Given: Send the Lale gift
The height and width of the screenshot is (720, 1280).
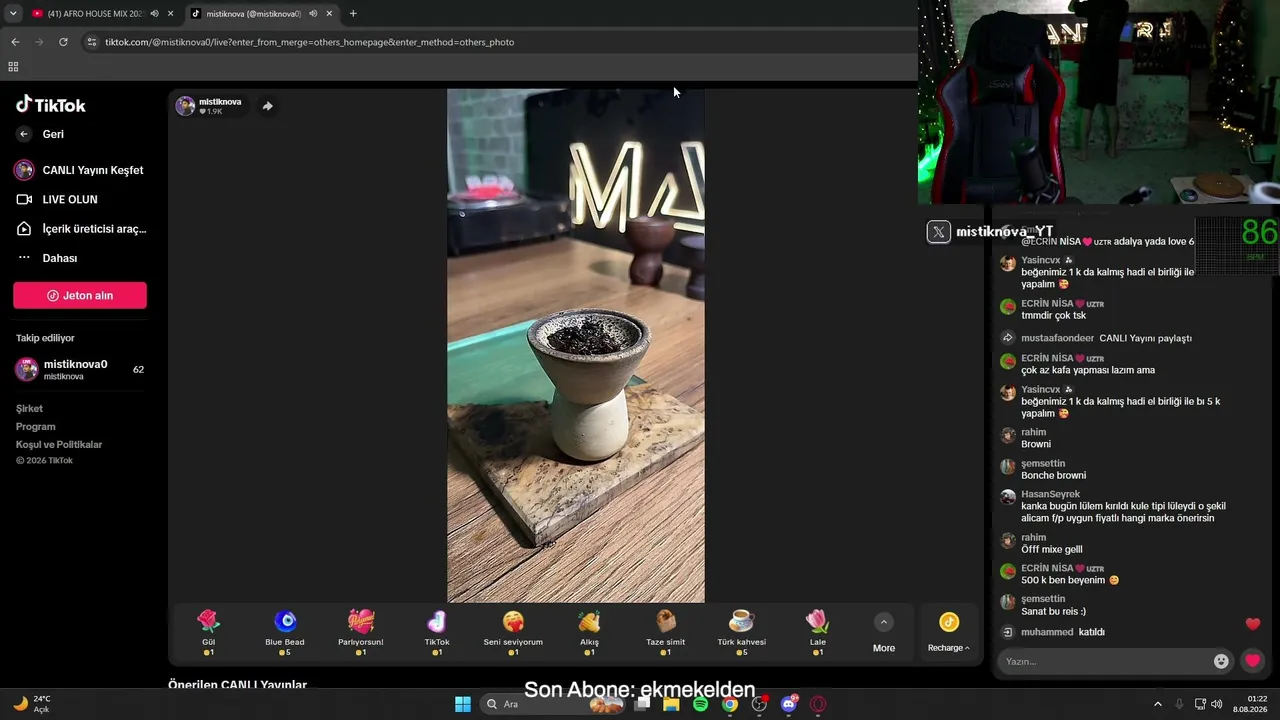Looking at the screenshot, I should click(x=818, y=632).
